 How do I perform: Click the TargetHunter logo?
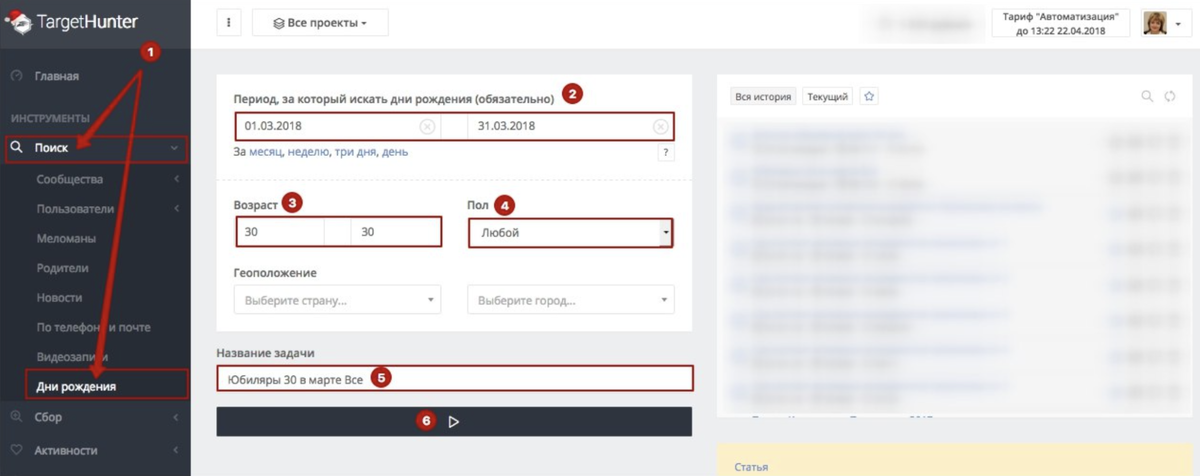click(x=72, y=22)
